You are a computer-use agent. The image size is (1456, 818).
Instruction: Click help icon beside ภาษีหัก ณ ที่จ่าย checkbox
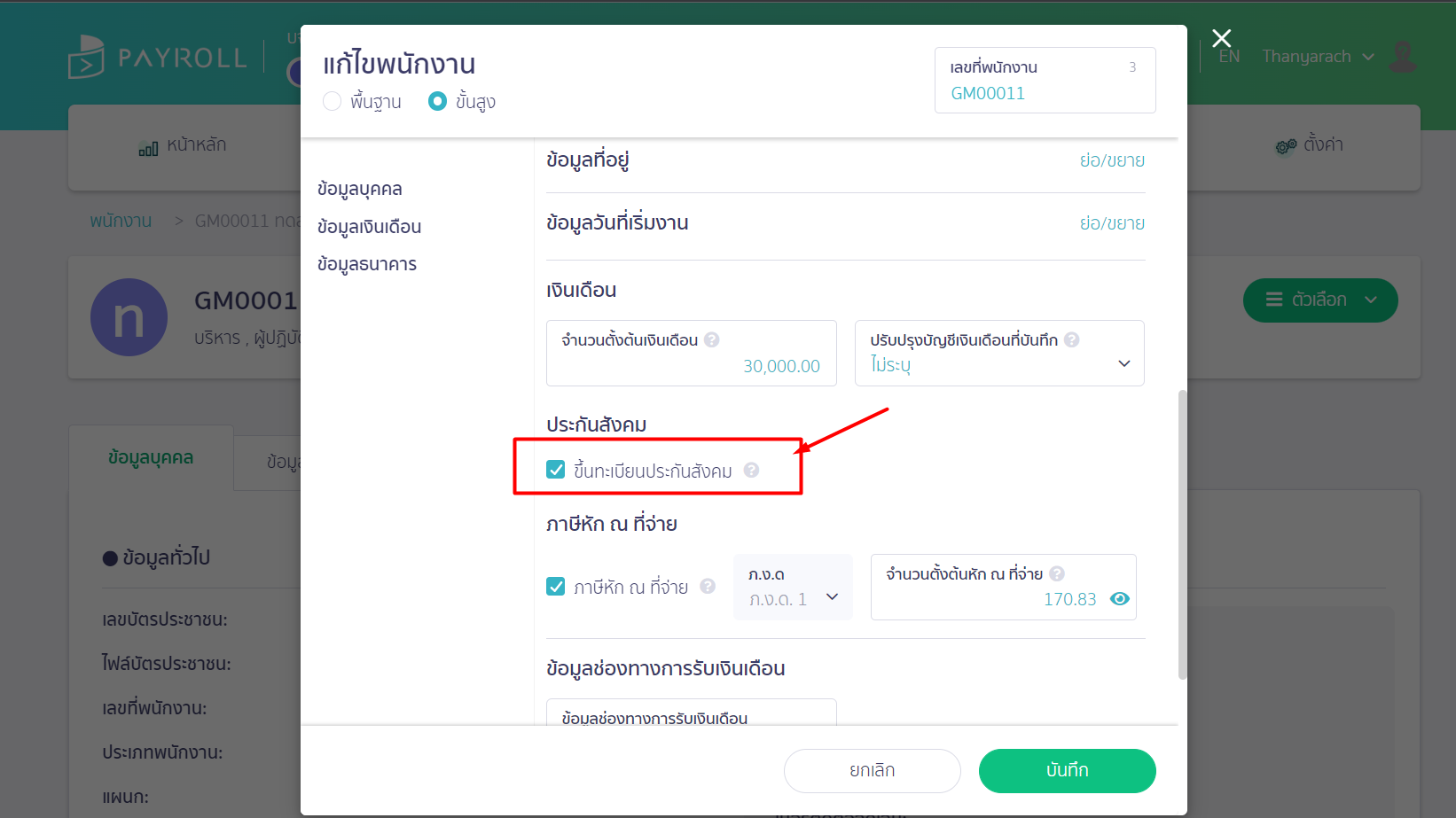pyautogui.click(x=708, y=586)
